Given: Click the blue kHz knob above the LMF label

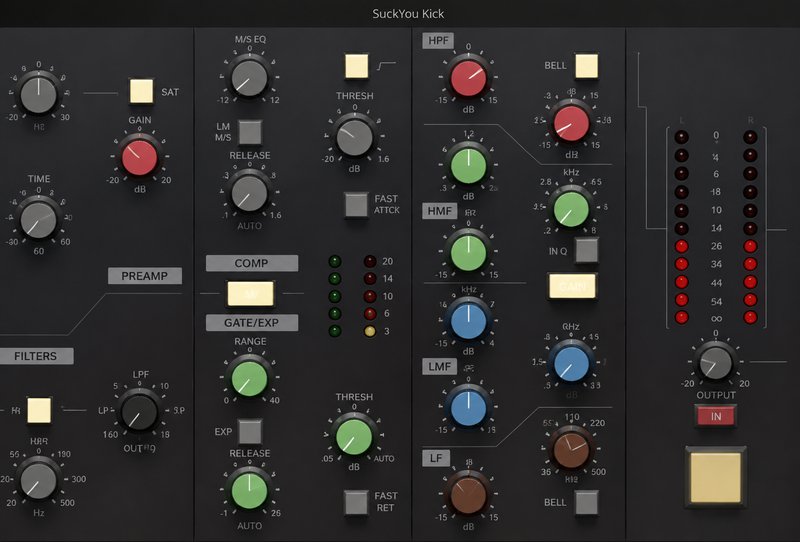Looking at the screenshot, I should click(468, 321).
